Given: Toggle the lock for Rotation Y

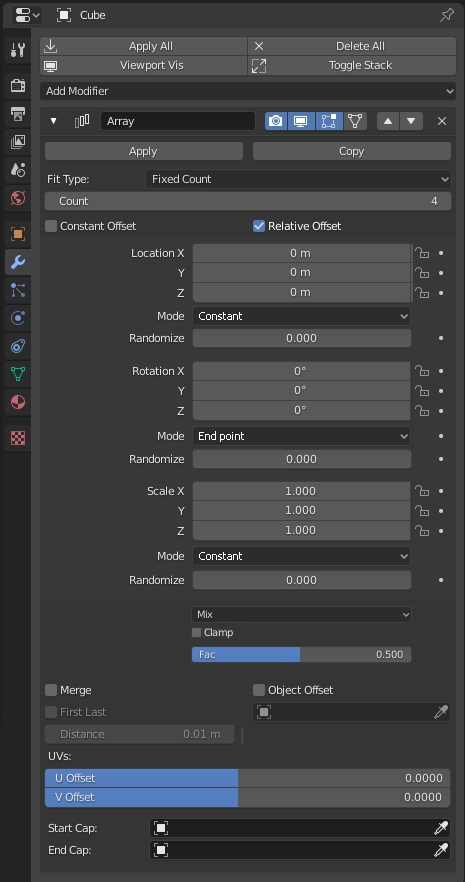Looking at the screenshot, I should pyautogui.click(x=422, y=390).
